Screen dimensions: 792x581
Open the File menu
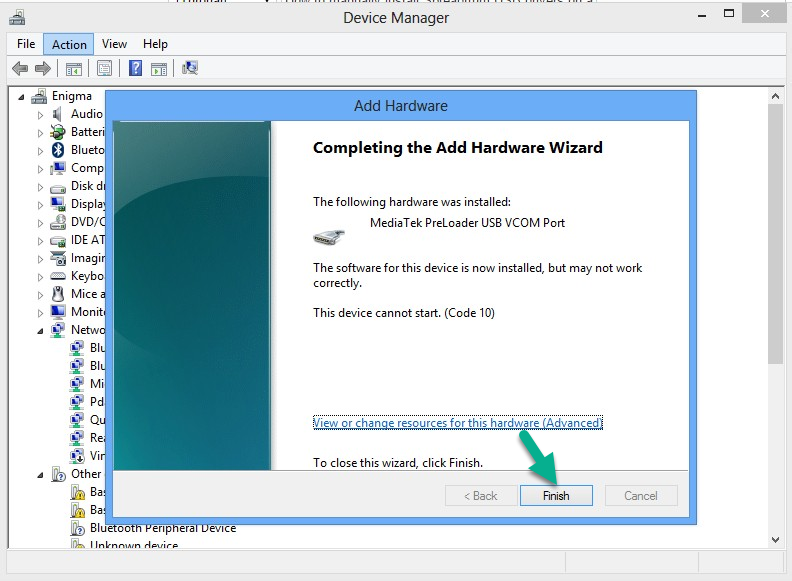pyautogui.click(x=26, y=44)
